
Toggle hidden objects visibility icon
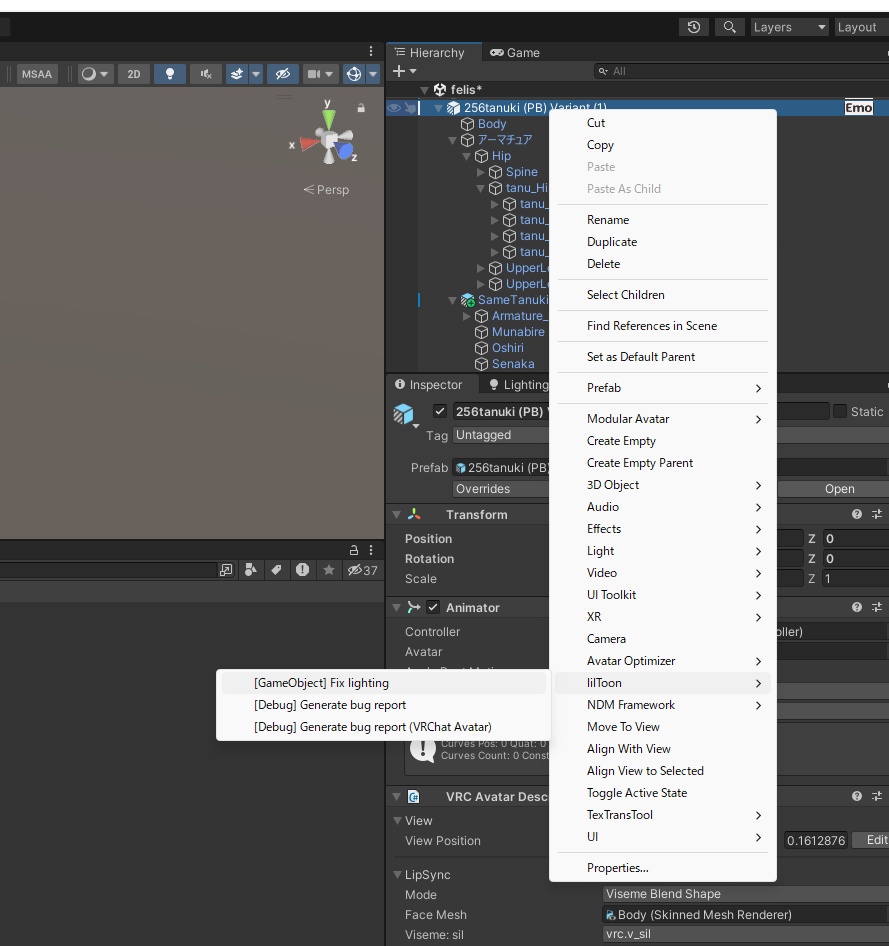(x=282, y=74)
